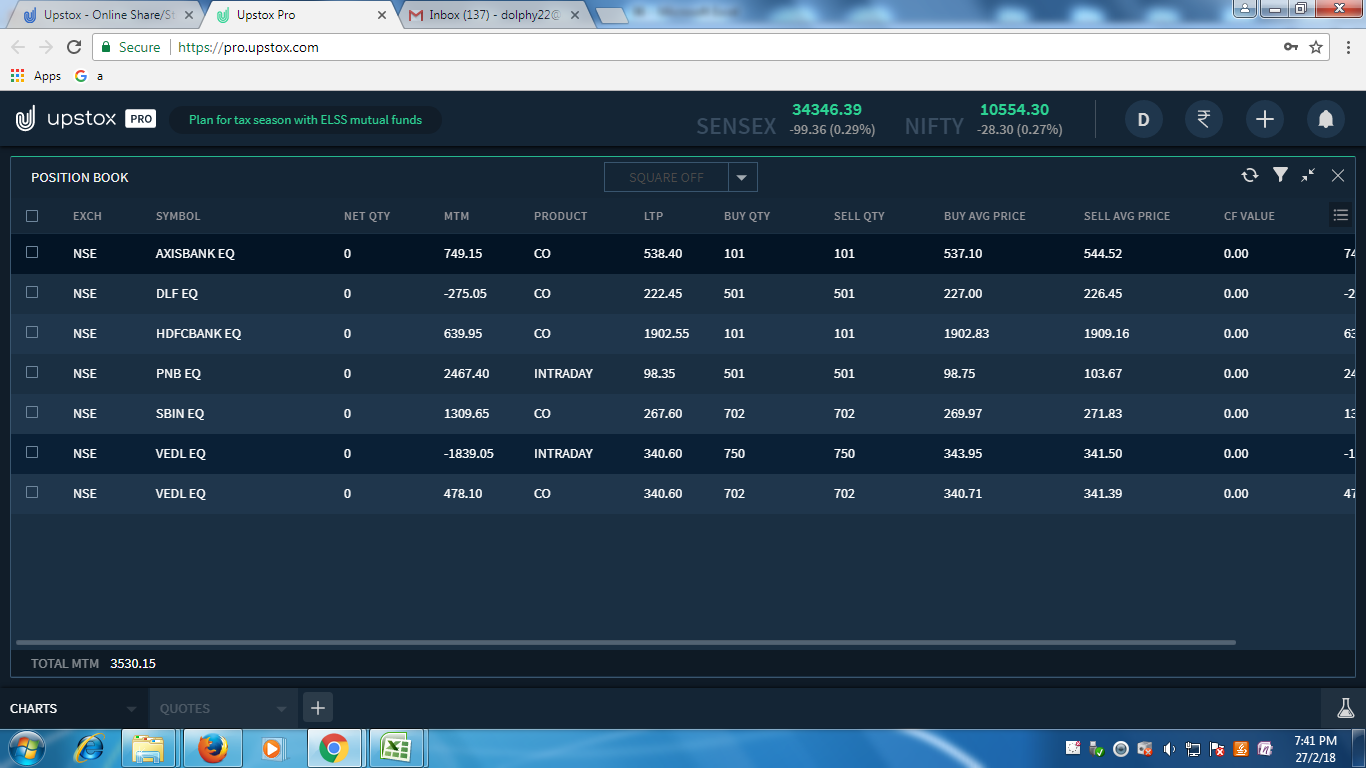
Task: Open the D profile avatar menu
Action: tap(1144, 119)
